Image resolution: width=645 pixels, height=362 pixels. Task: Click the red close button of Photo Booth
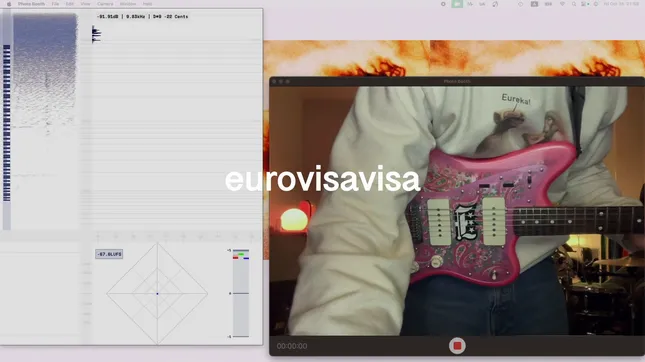click(274, 81)
